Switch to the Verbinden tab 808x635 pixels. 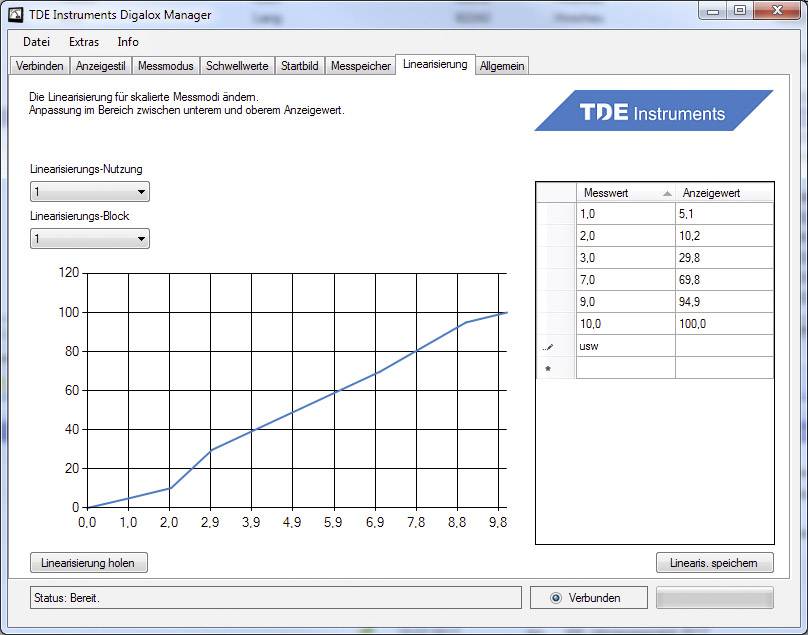point(39,65)
